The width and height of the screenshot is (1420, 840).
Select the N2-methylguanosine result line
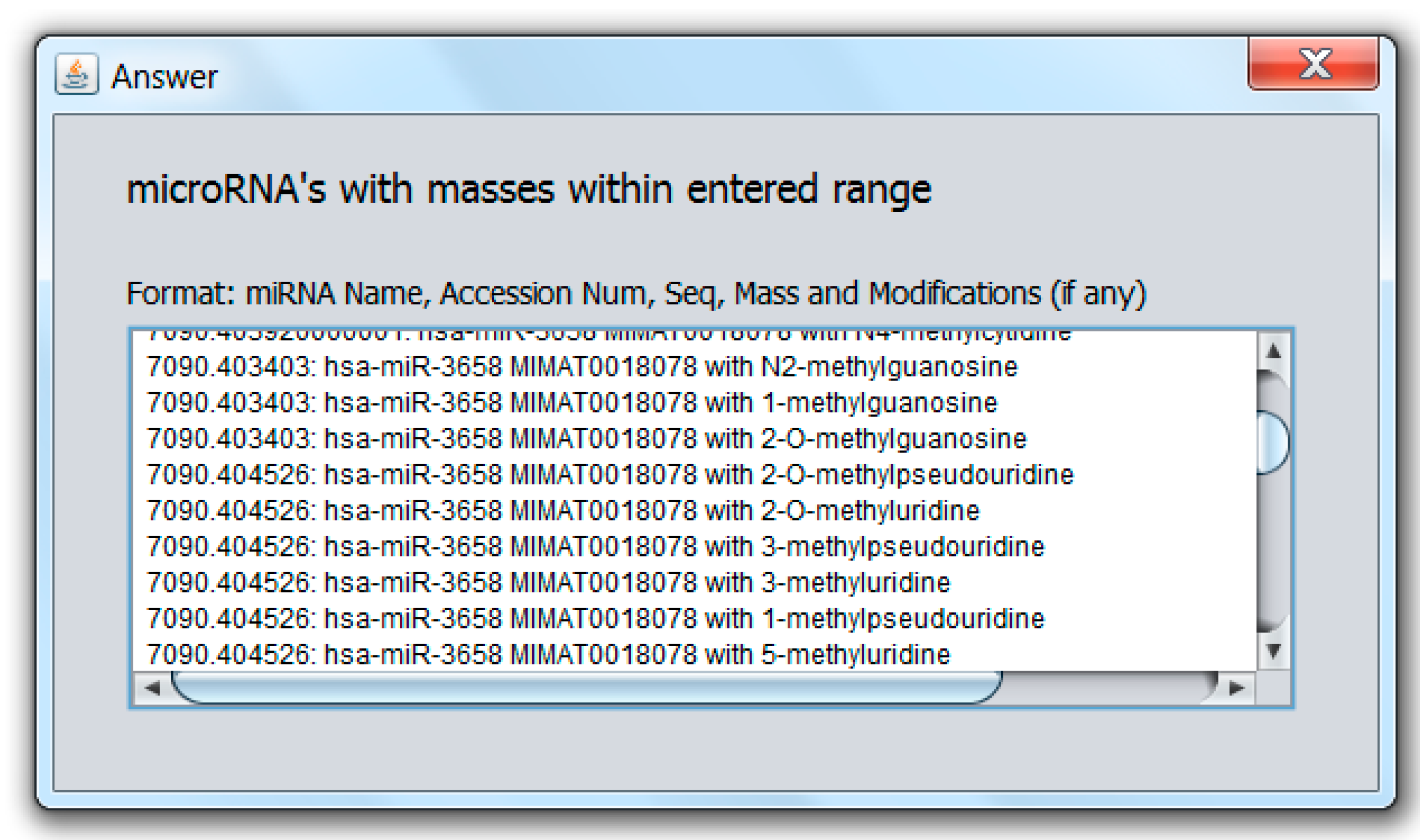tap(582, 367)
